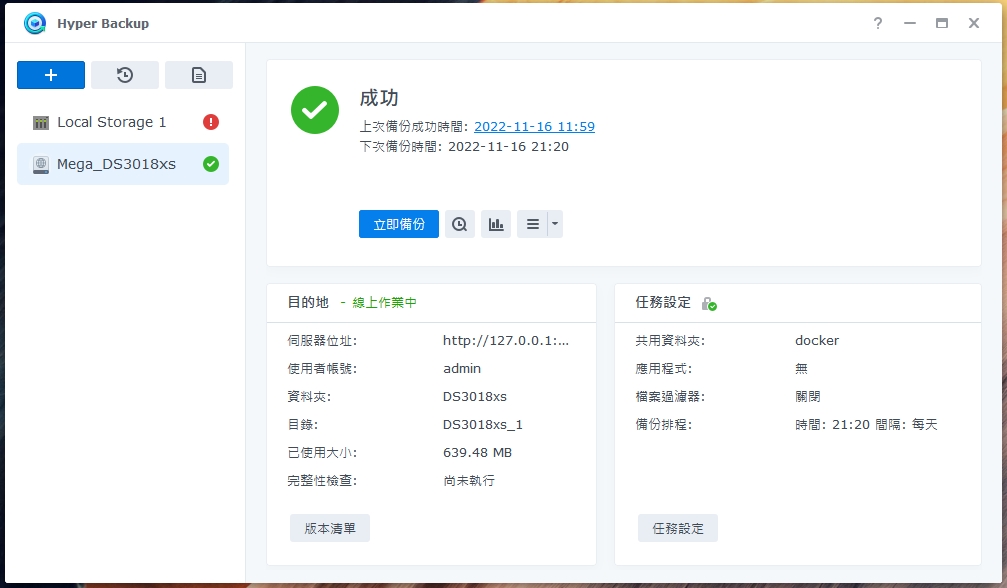Click the Hyper Backup app logo

pos(35,23)
